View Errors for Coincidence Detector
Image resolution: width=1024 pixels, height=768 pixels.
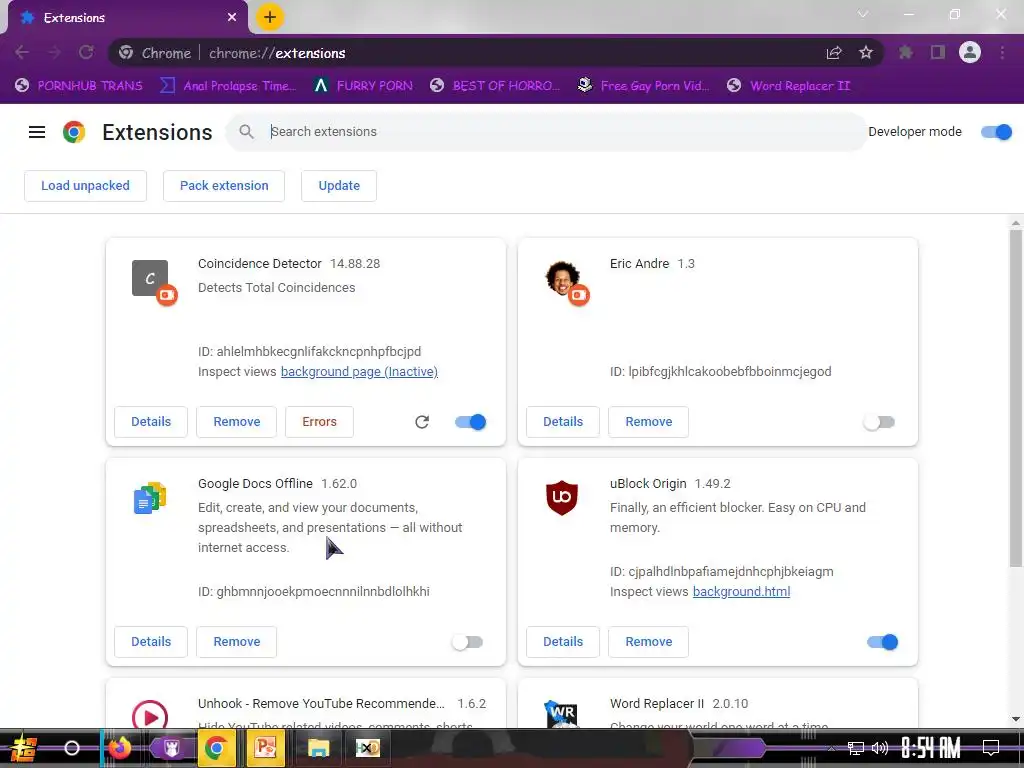pos(319,422)
